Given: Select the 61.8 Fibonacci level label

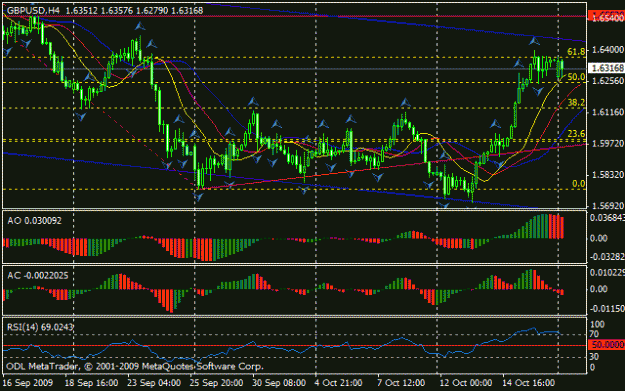Looking at the screenshot, I should 576,51.
